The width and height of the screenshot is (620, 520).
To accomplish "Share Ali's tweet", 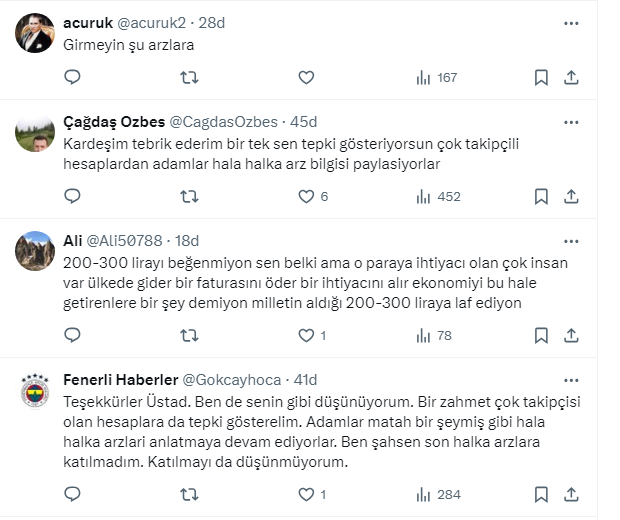I will point(571,336).
